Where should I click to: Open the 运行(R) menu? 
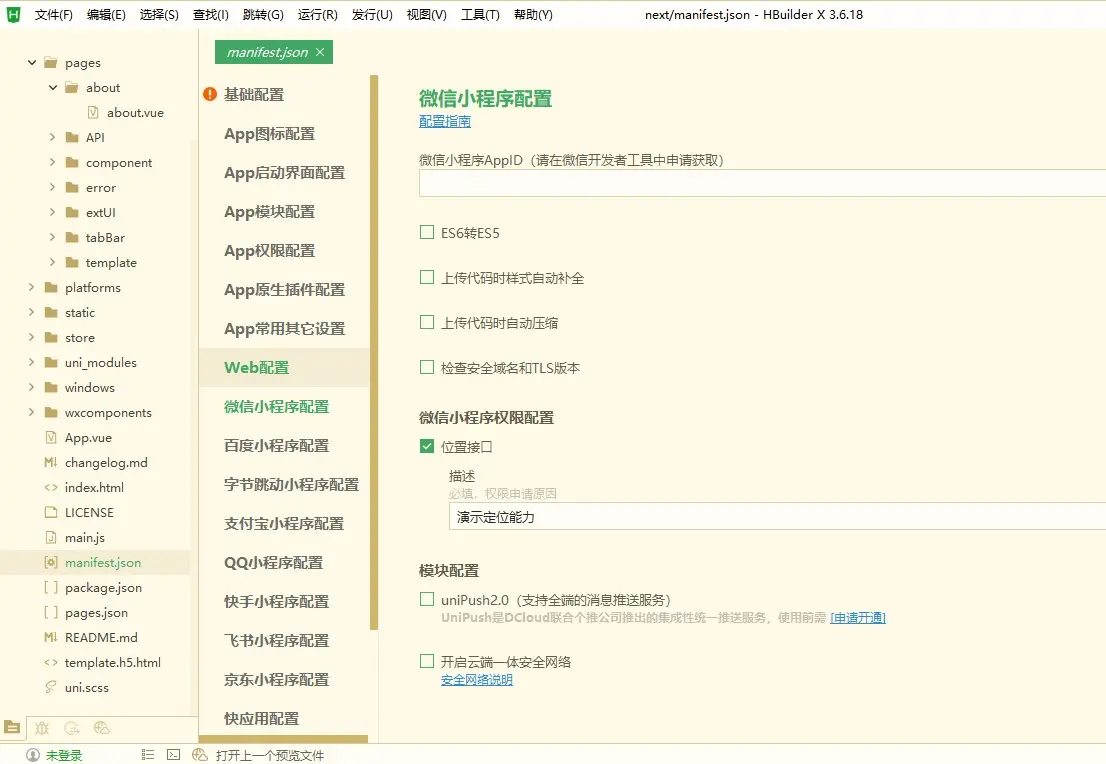317,15
